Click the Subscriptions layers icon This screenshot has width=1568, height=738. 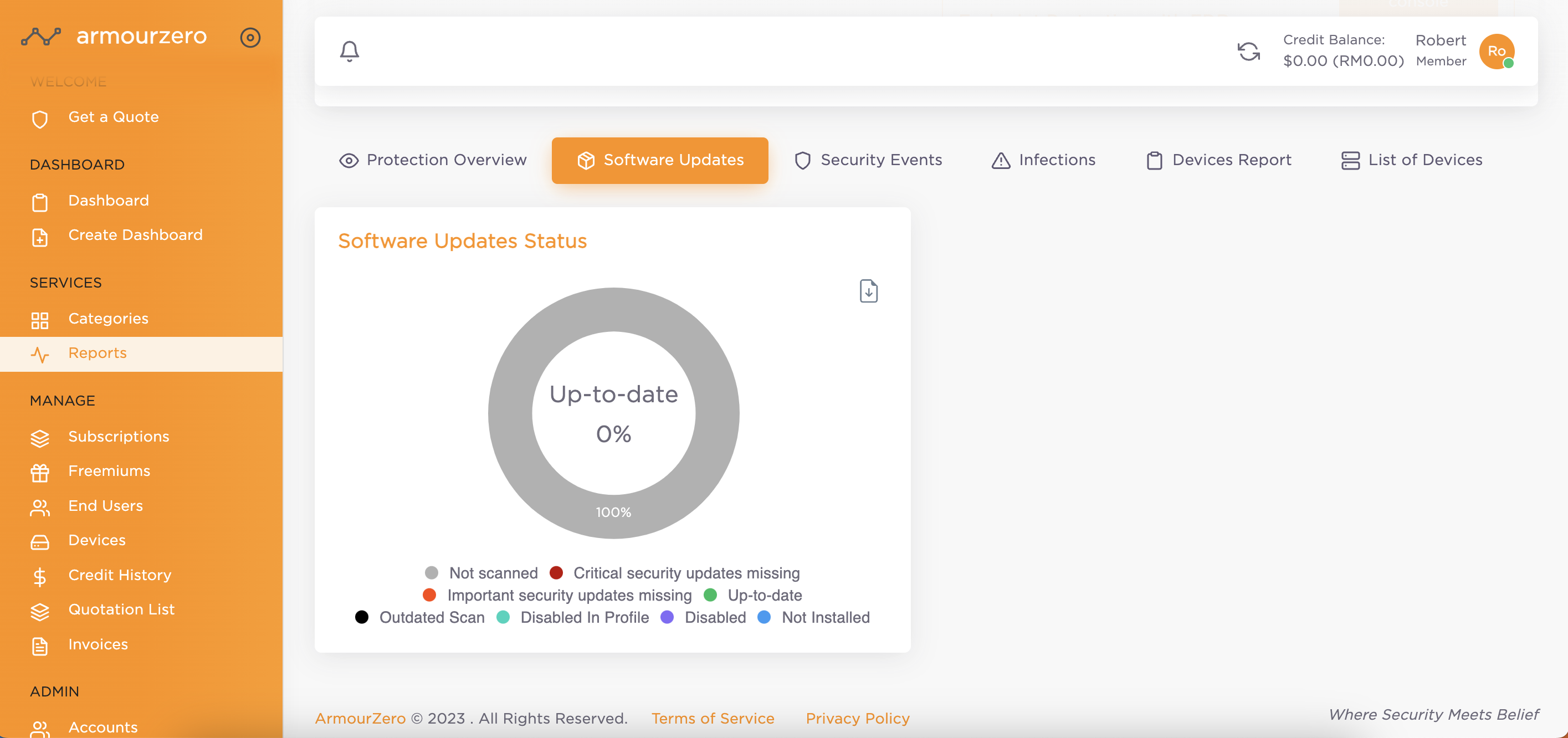click(x=40, y=438)
